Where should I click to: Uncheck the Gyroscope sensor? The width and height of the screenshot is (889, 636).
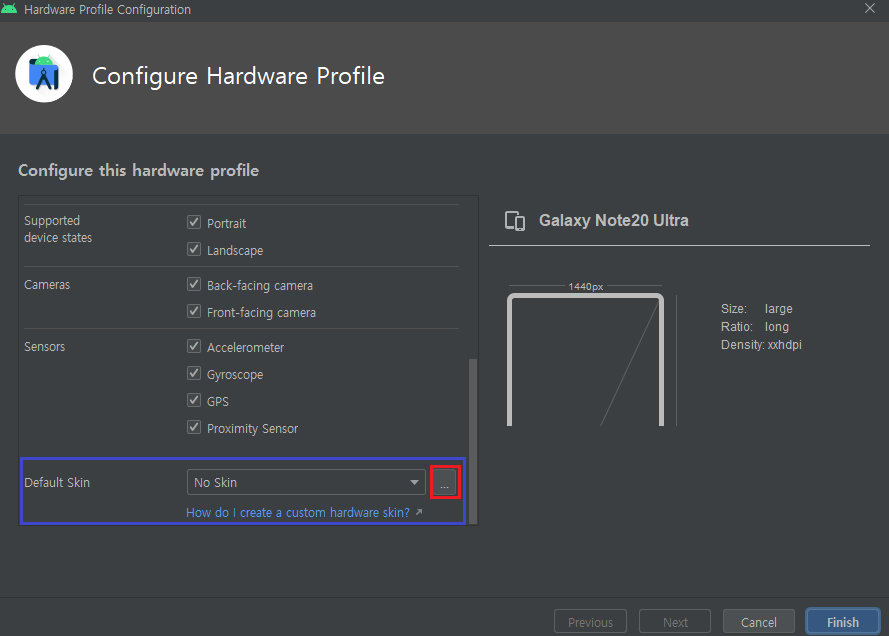tap(194, 374)
